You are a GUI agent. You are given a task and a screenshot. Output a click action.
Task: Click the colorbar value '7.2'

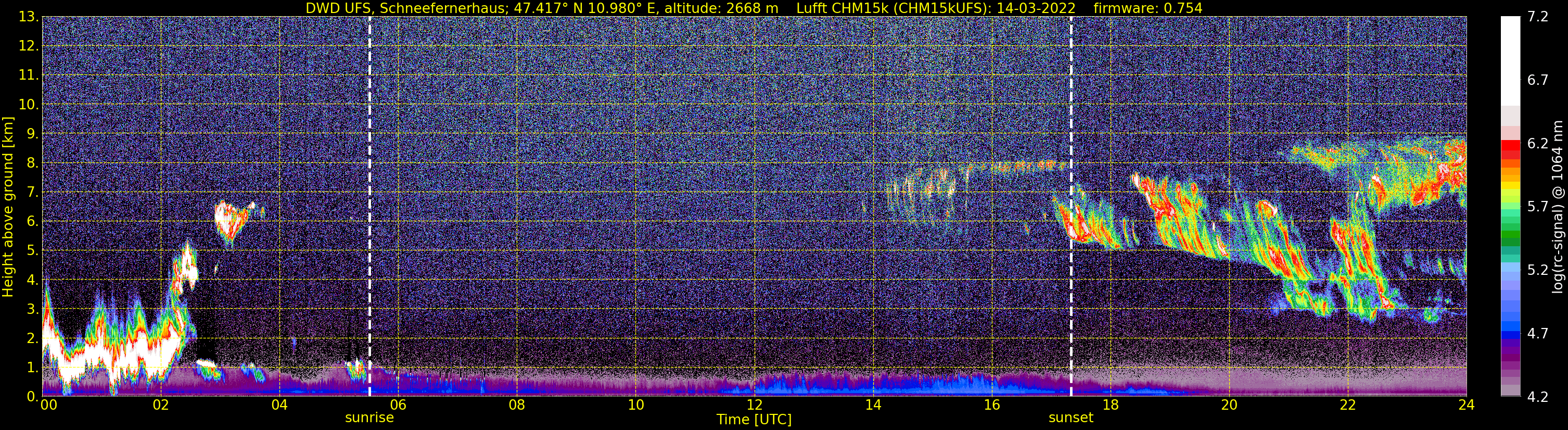1538,17
